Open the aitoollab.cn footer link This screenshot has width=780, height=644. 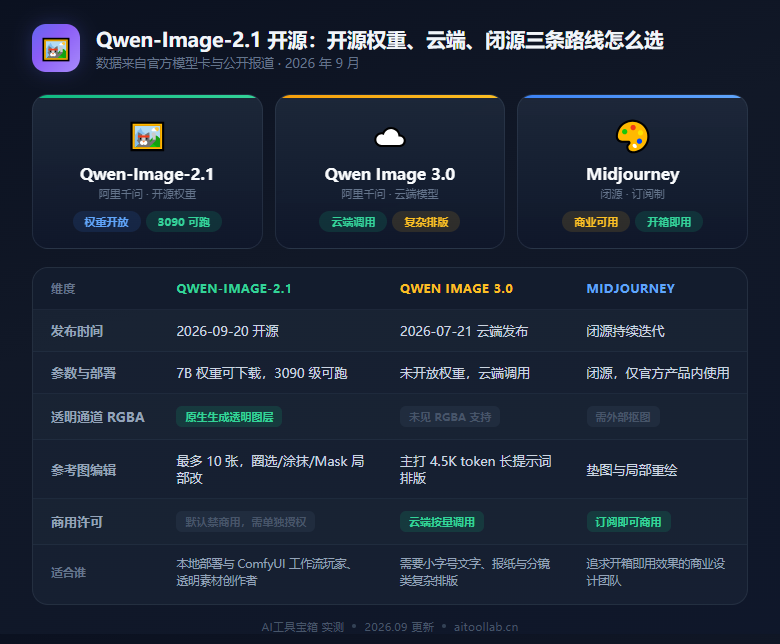(x=486, y=627)
